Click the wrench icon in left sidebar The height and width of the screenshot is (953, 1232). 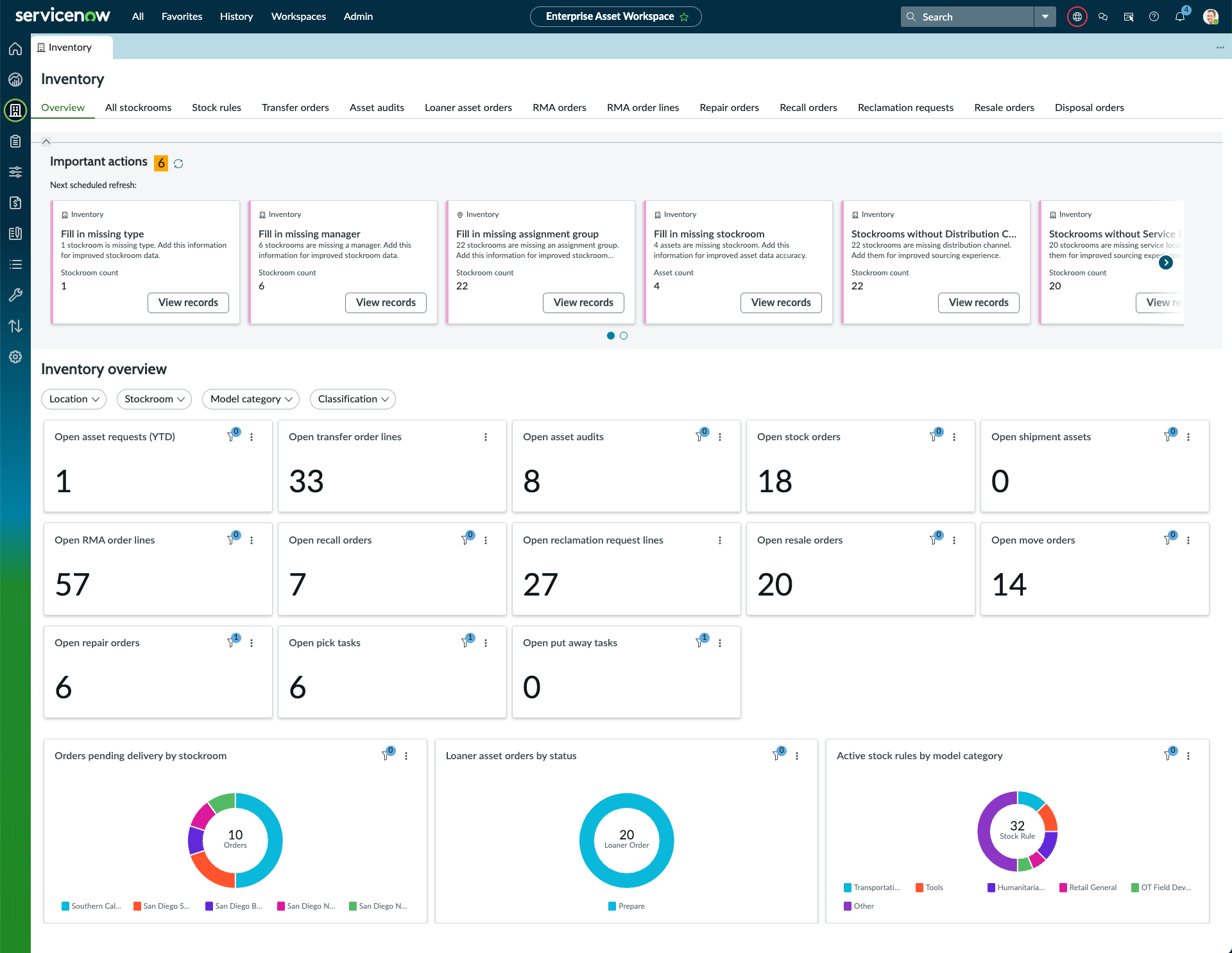[15, 295]
